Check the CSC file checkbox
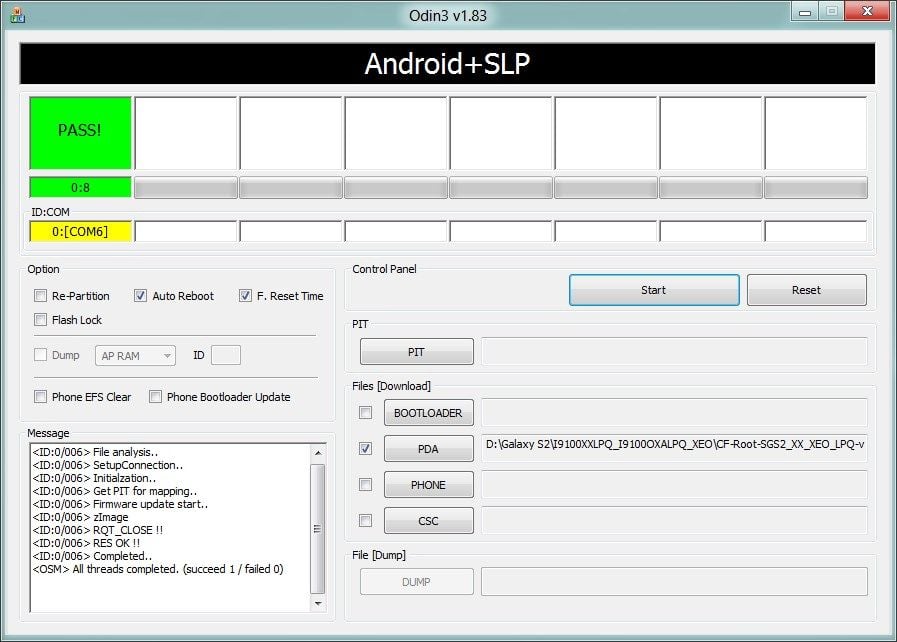The height and width of the screenshot is (642, 897). (364, 520)
